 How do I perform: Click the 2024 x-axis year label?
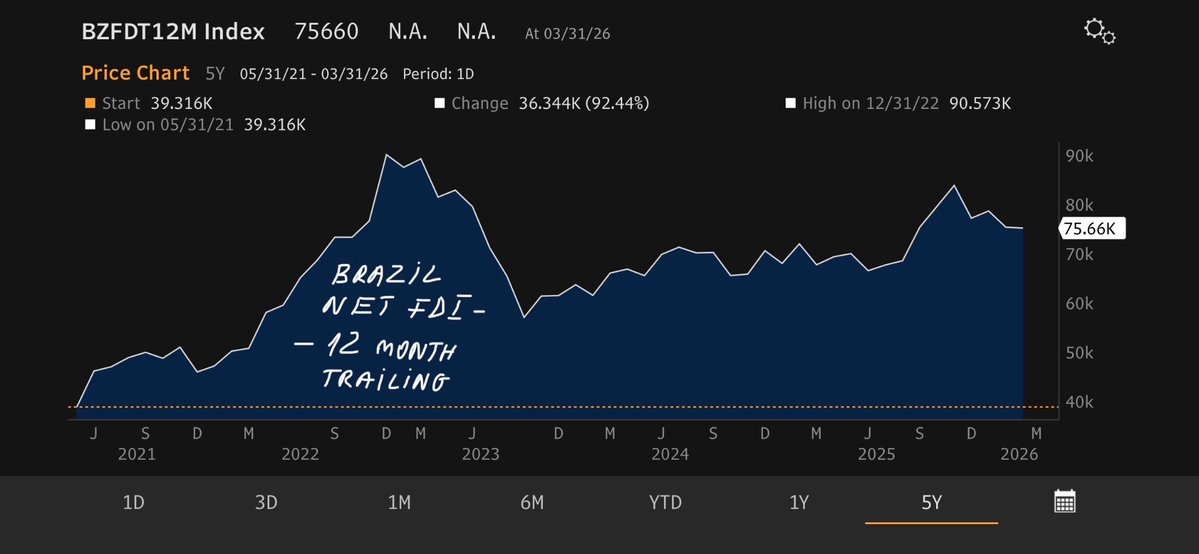coord(670,455)
